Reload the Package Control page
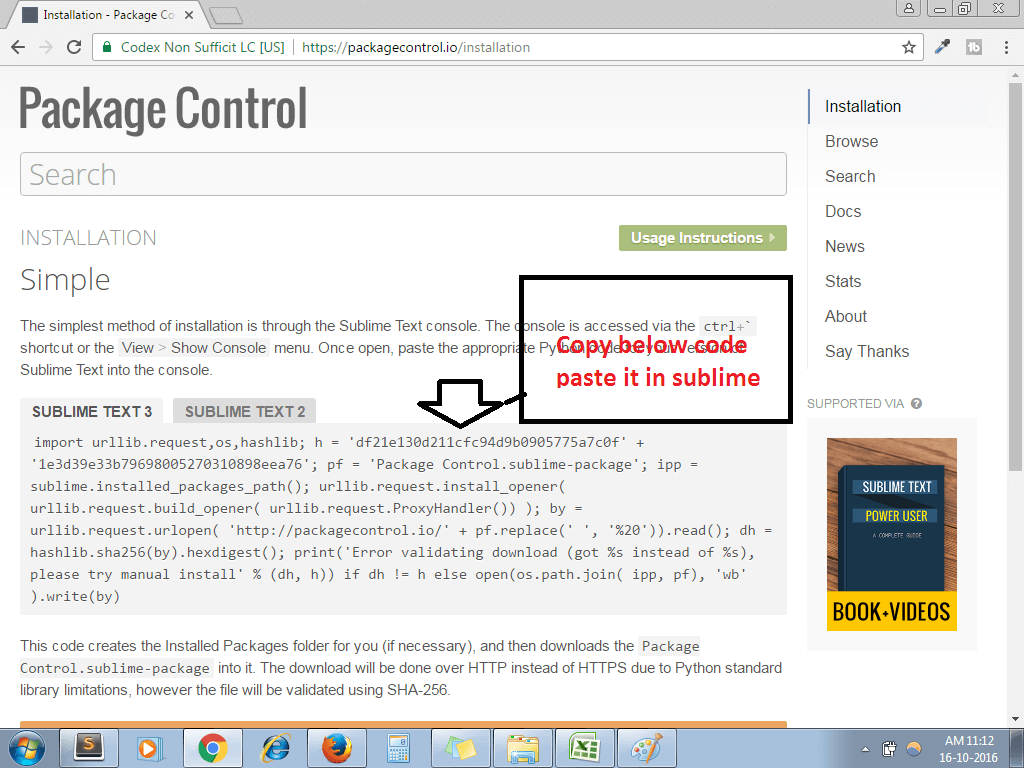This screenshot has height=768, width=1024. [74, 47]
